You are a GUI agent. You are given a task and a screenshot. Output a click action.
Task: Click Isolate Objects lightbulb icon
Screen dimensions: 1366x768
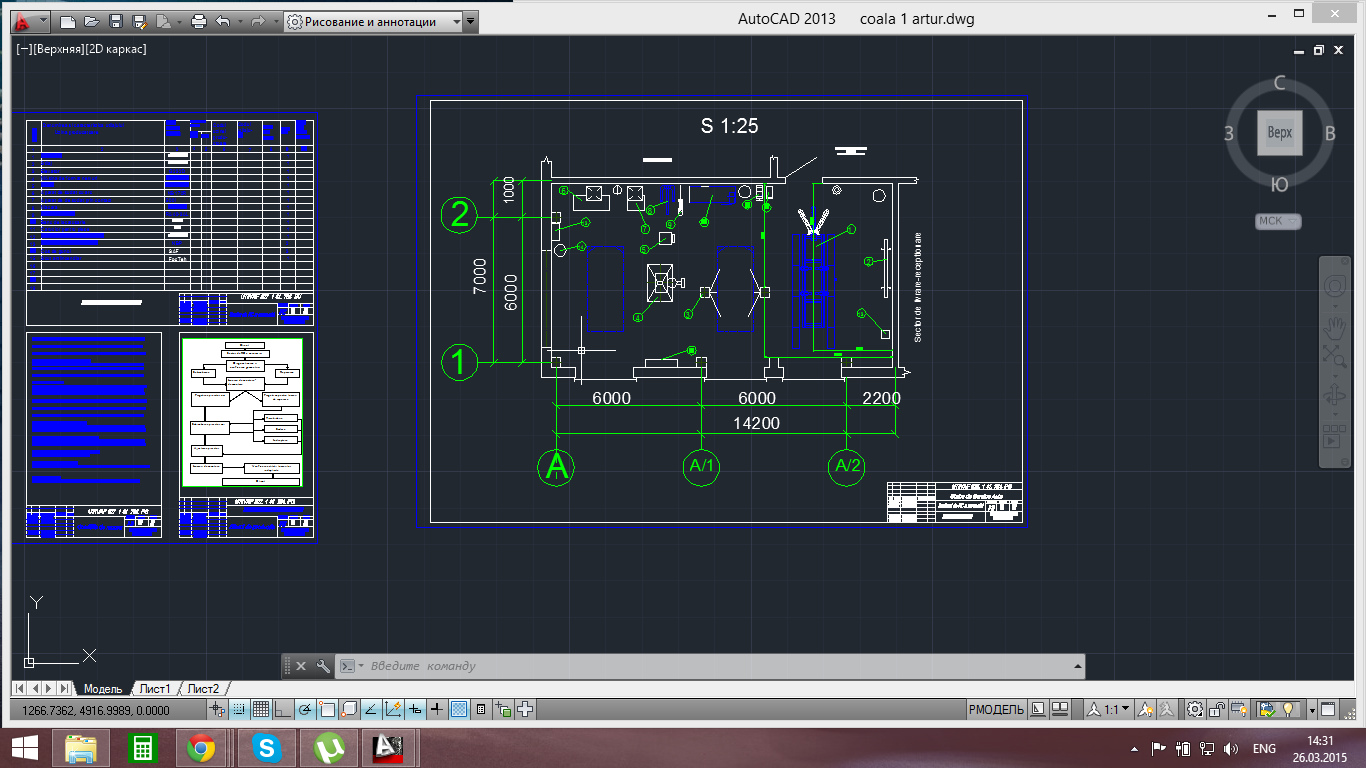(x=1288, y=709)
